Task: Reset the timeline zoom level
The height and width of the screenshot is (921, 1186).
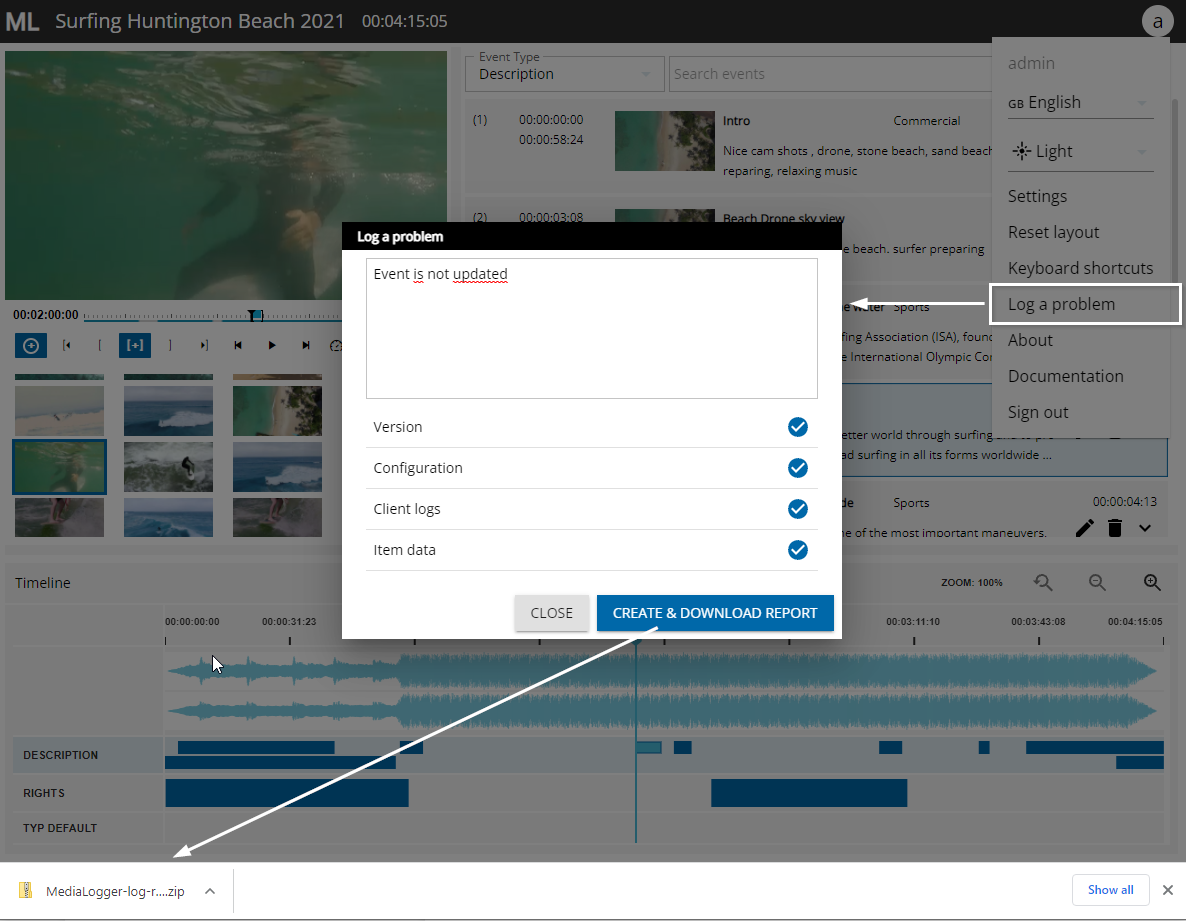Action: coord(1043,582)
